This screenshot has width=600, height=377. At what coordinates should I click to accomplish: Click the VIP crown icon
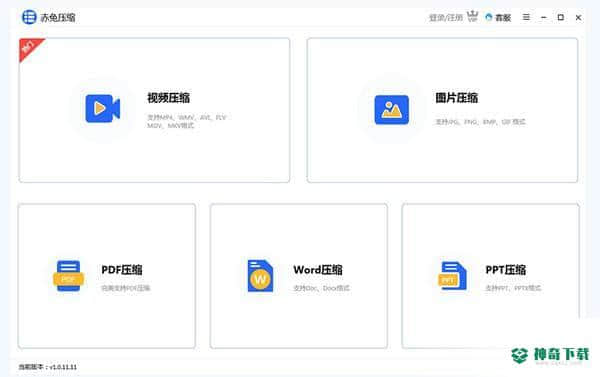[473, 16]
